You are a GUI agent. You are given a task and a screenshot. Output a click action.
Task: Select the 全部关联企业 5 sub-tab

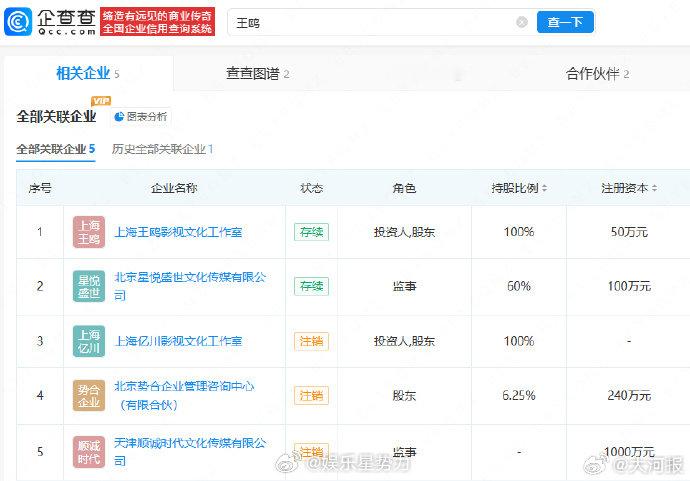56,149
